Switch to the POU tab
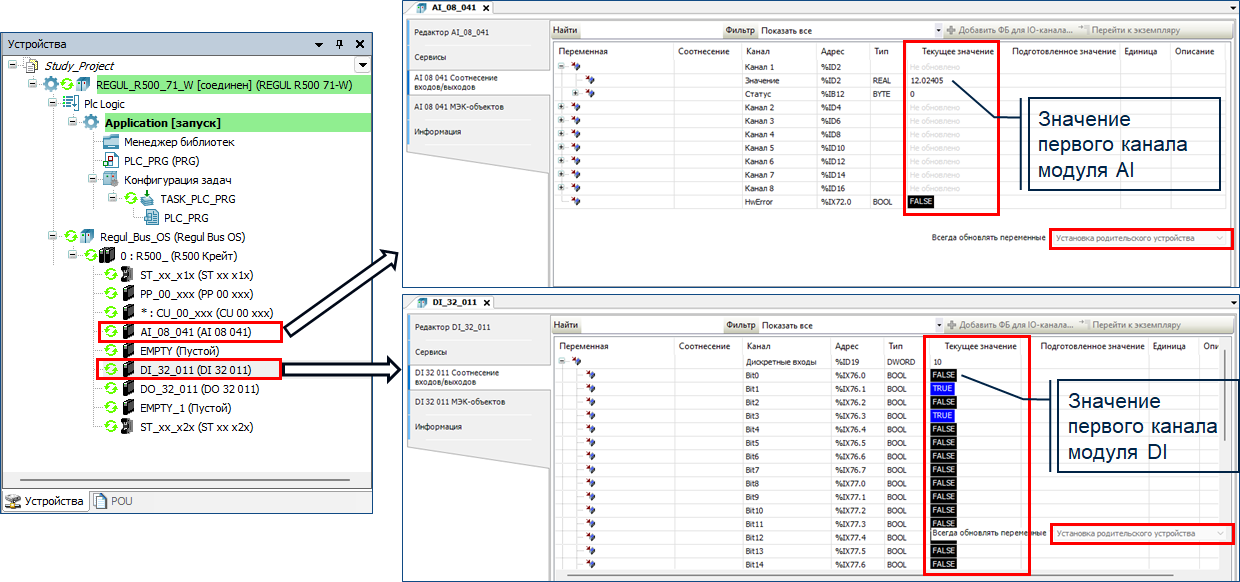This screenshot has height=582, width=1240. (x=118, y=501)
